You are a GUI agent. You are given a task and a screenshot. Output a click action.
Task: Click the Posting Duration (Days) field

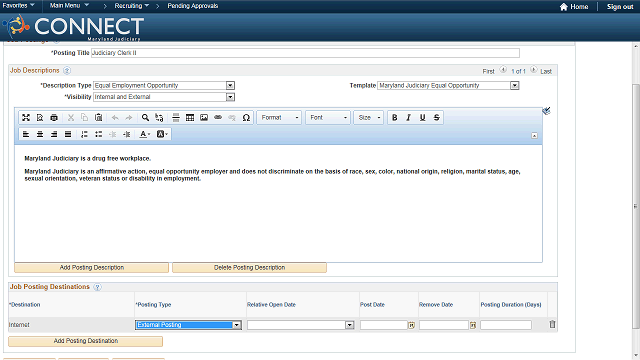506,325
